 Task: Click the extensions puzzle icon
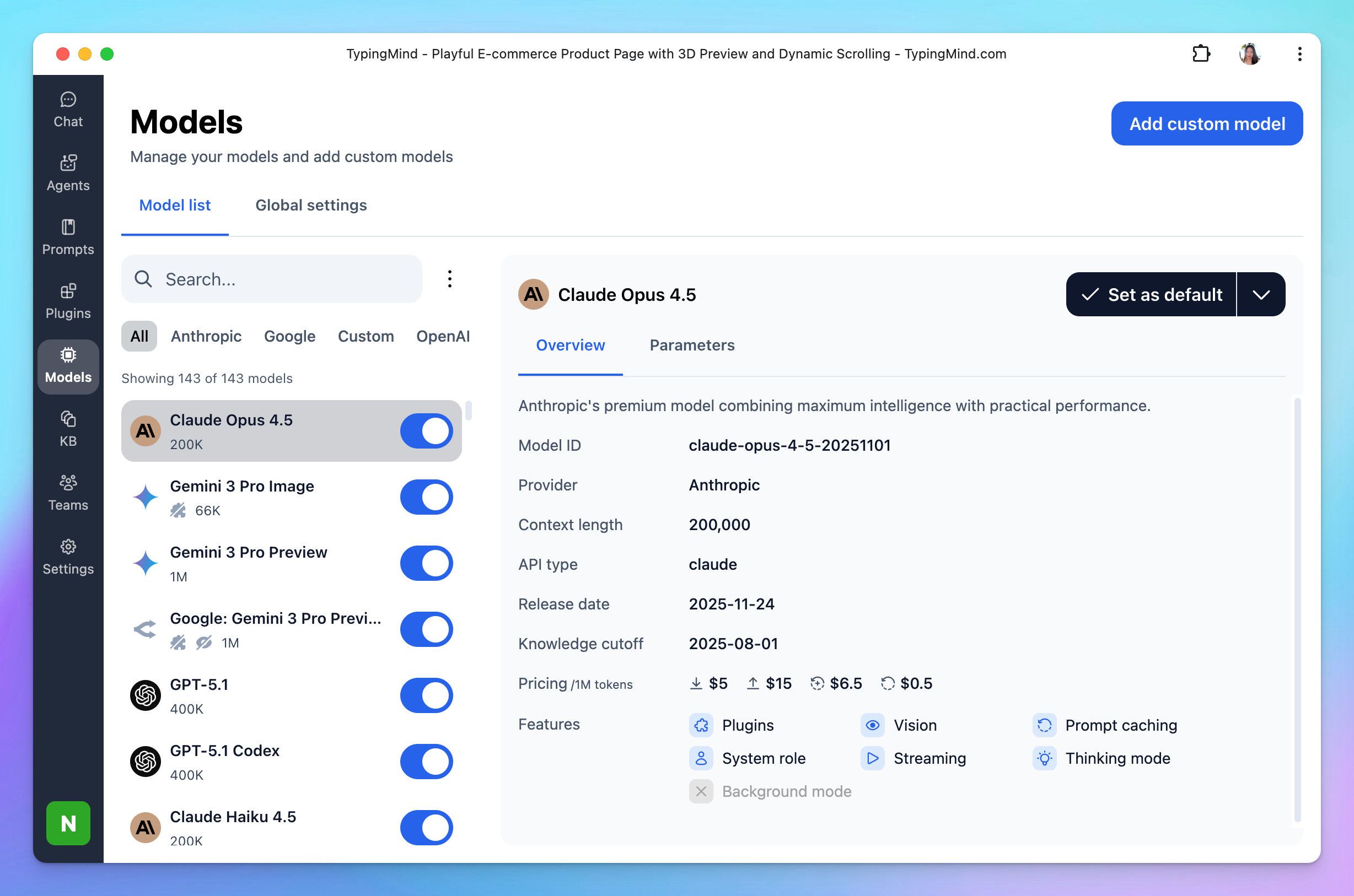click(x=1201, y=53)
